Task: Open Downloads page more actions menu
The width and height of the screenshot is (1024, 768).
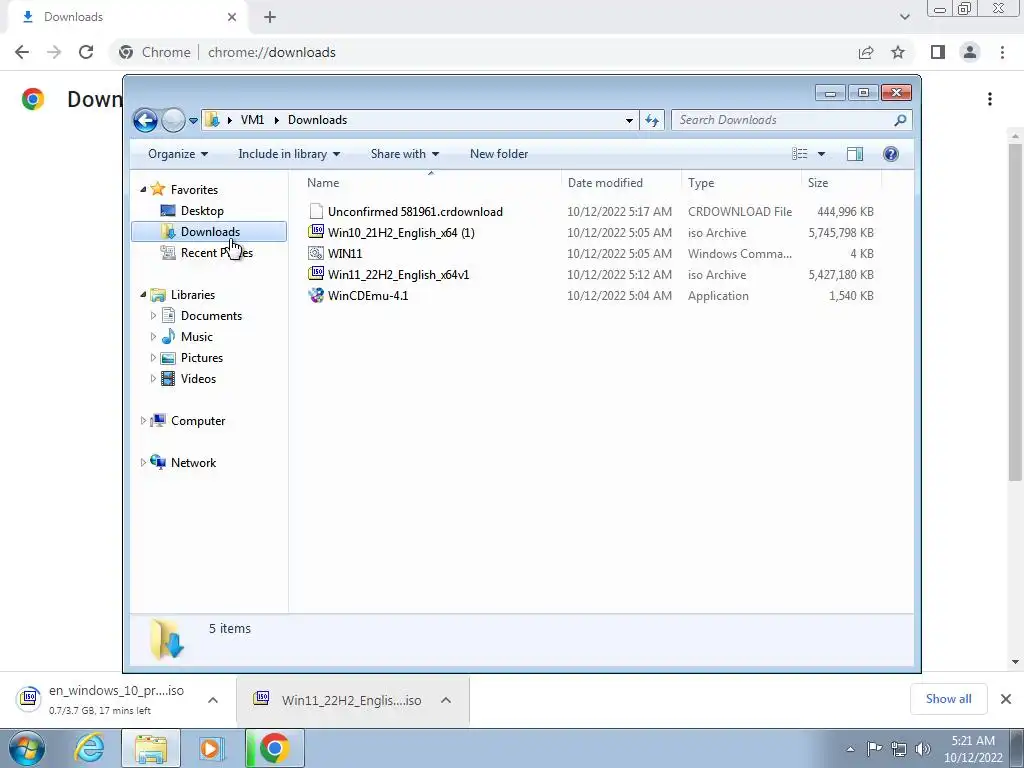Action: [990, 99]
